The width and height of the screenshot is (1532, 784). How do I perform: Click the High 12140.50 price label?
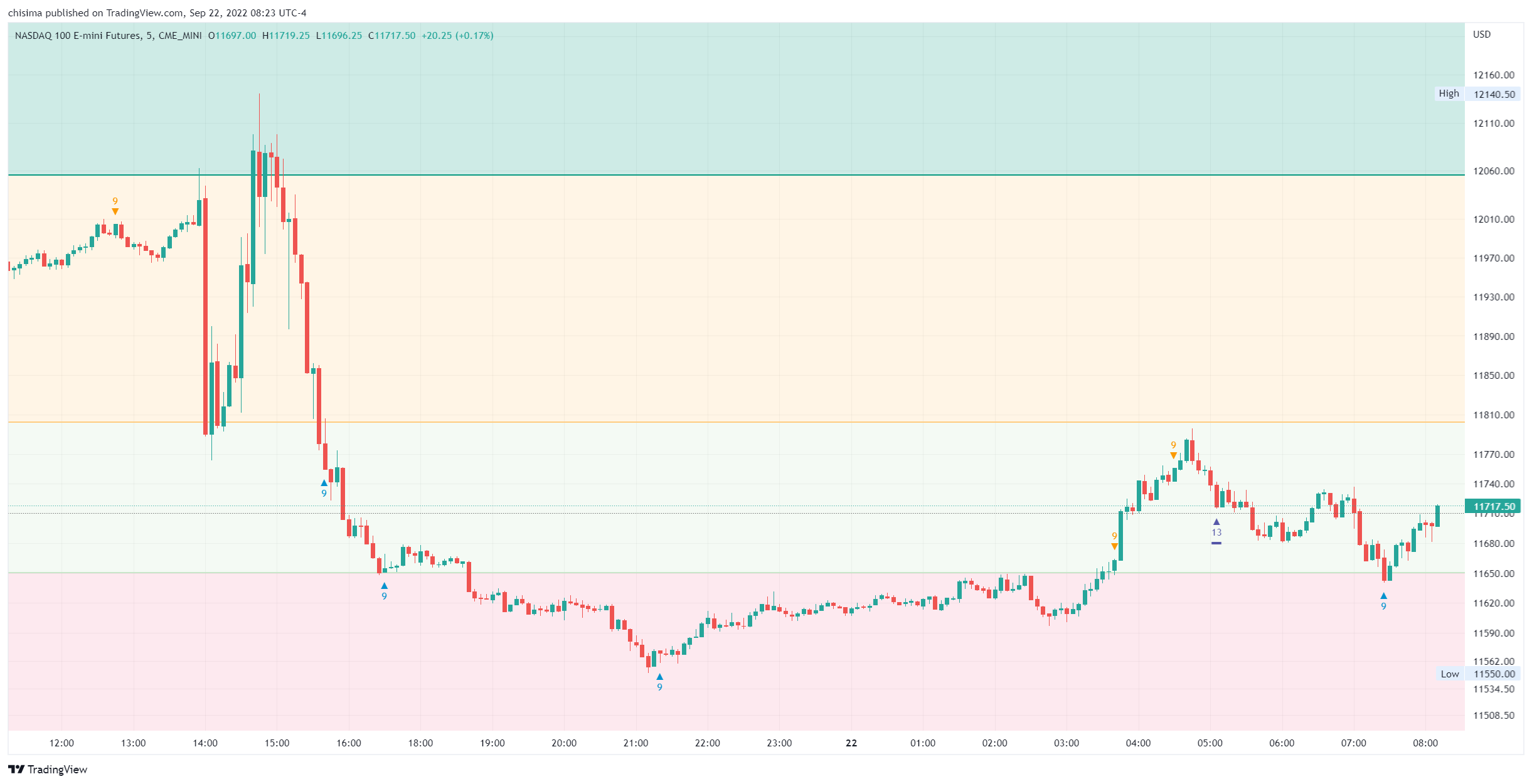[x=1477, y=94]
